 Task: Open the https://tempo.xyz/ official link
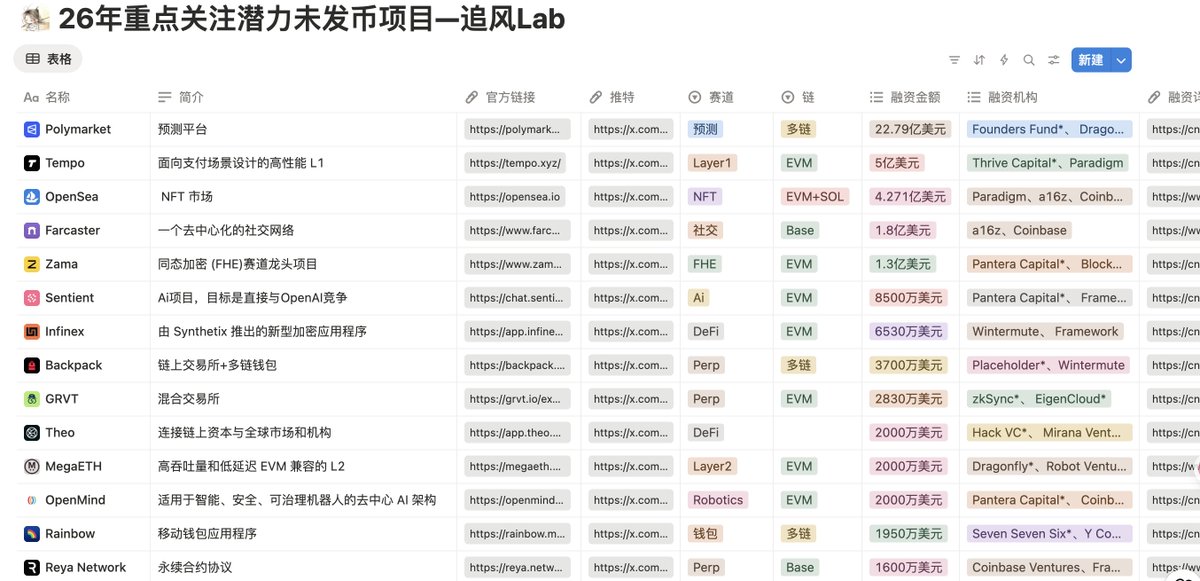[x=515, y=163]
